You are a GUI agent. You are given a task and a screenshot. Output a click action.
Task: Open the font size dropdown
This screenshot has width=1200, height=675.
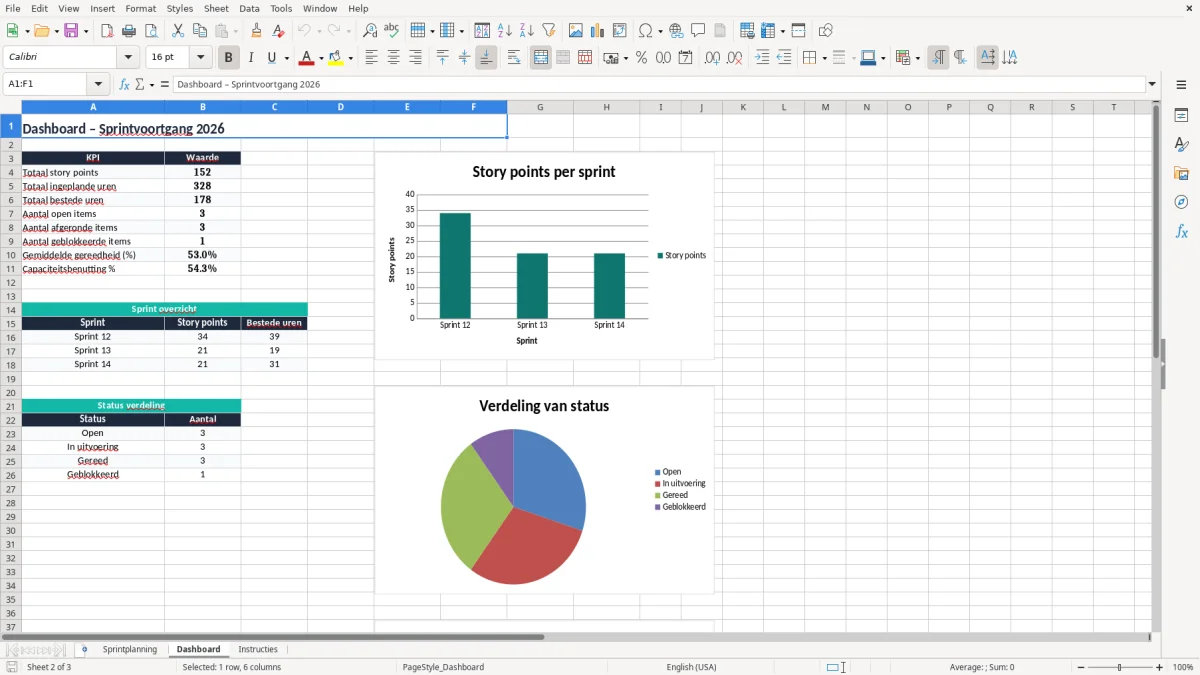pos(201,58)
